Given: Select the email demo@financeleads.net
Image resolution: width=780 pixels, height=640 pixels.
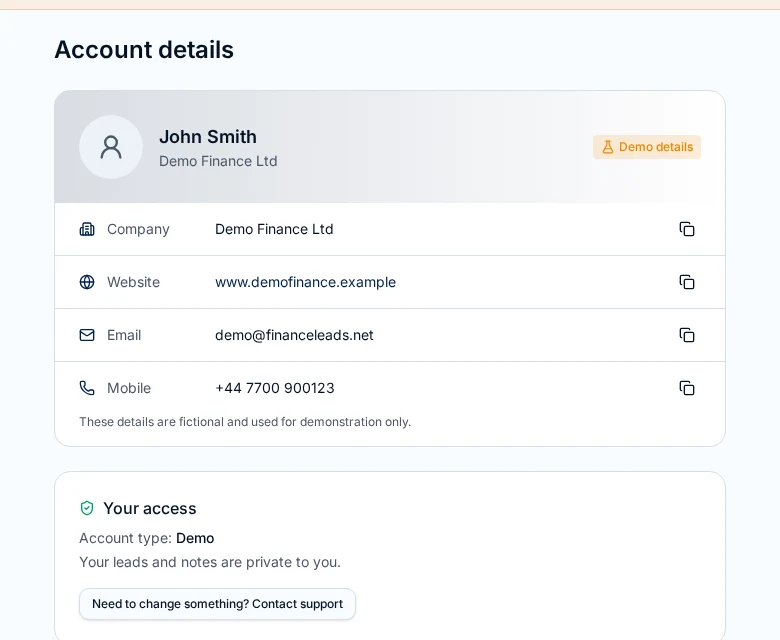Looking at the screenshot, I should coord(294,335).
